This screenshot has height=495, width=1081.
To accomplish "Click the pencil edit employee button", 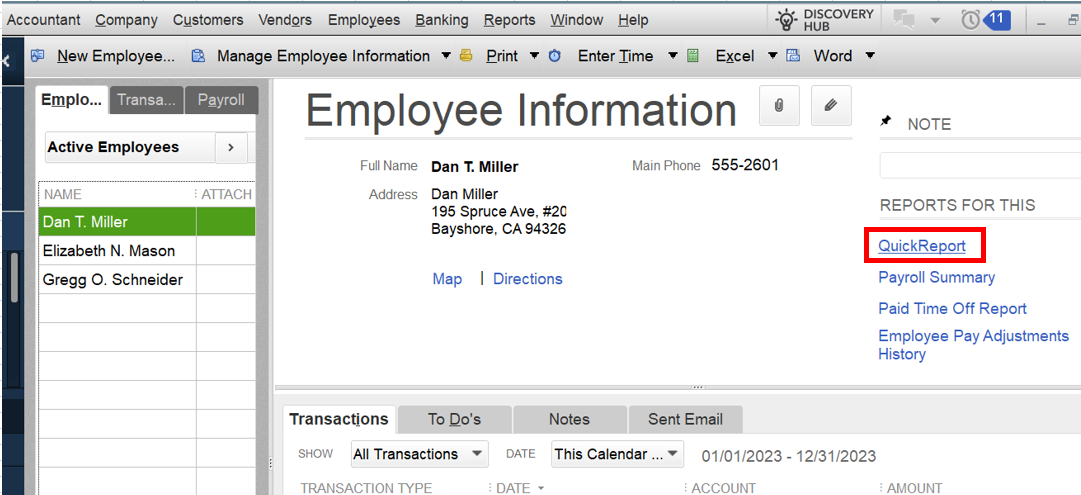I will tap(830, 105).
